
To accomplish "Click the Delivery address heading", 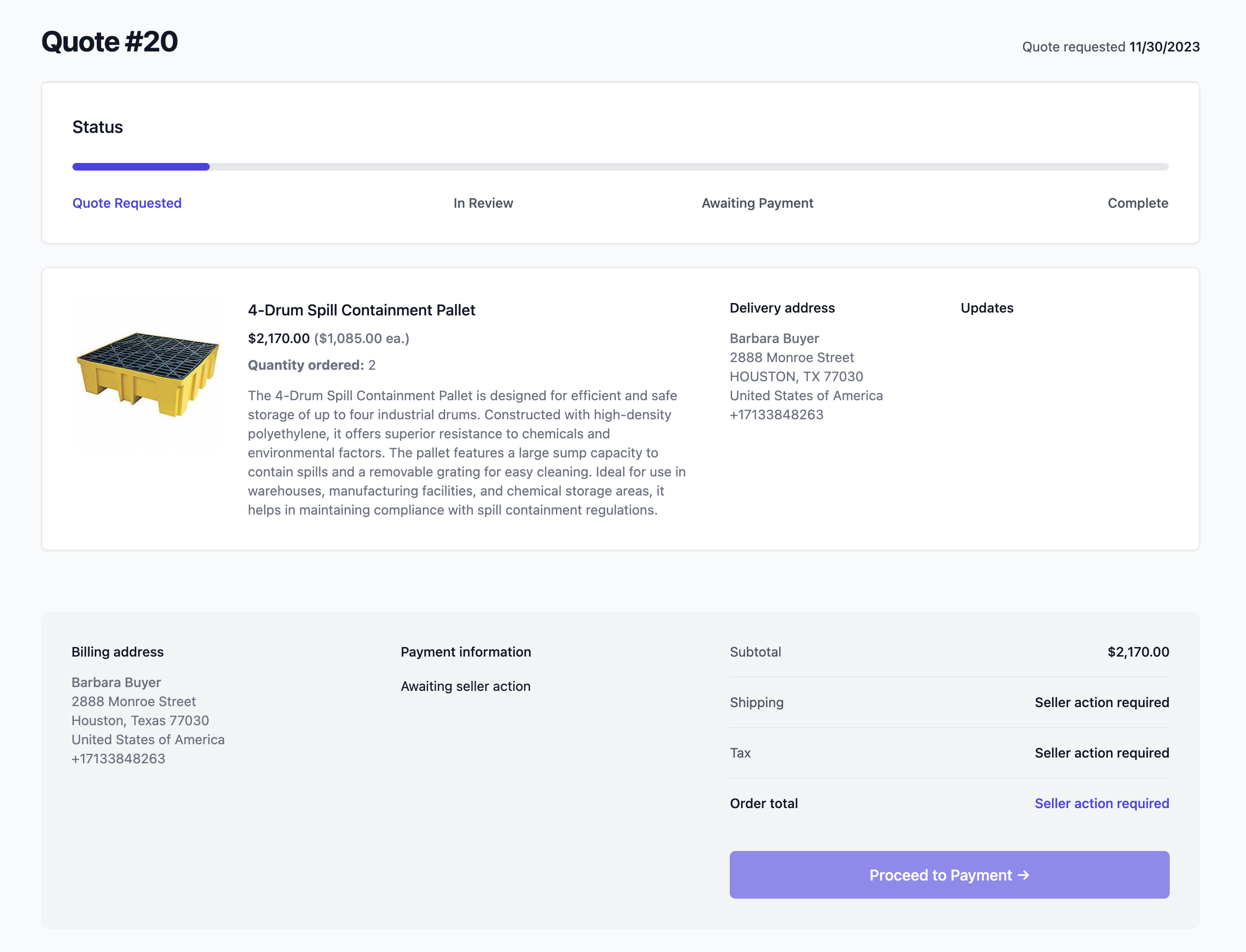I will click(x=782, y=308).
